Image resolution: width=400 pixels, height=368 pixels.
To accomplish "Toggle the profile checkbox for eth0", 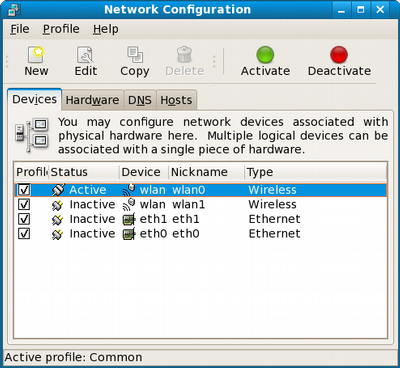I will 24,234.
